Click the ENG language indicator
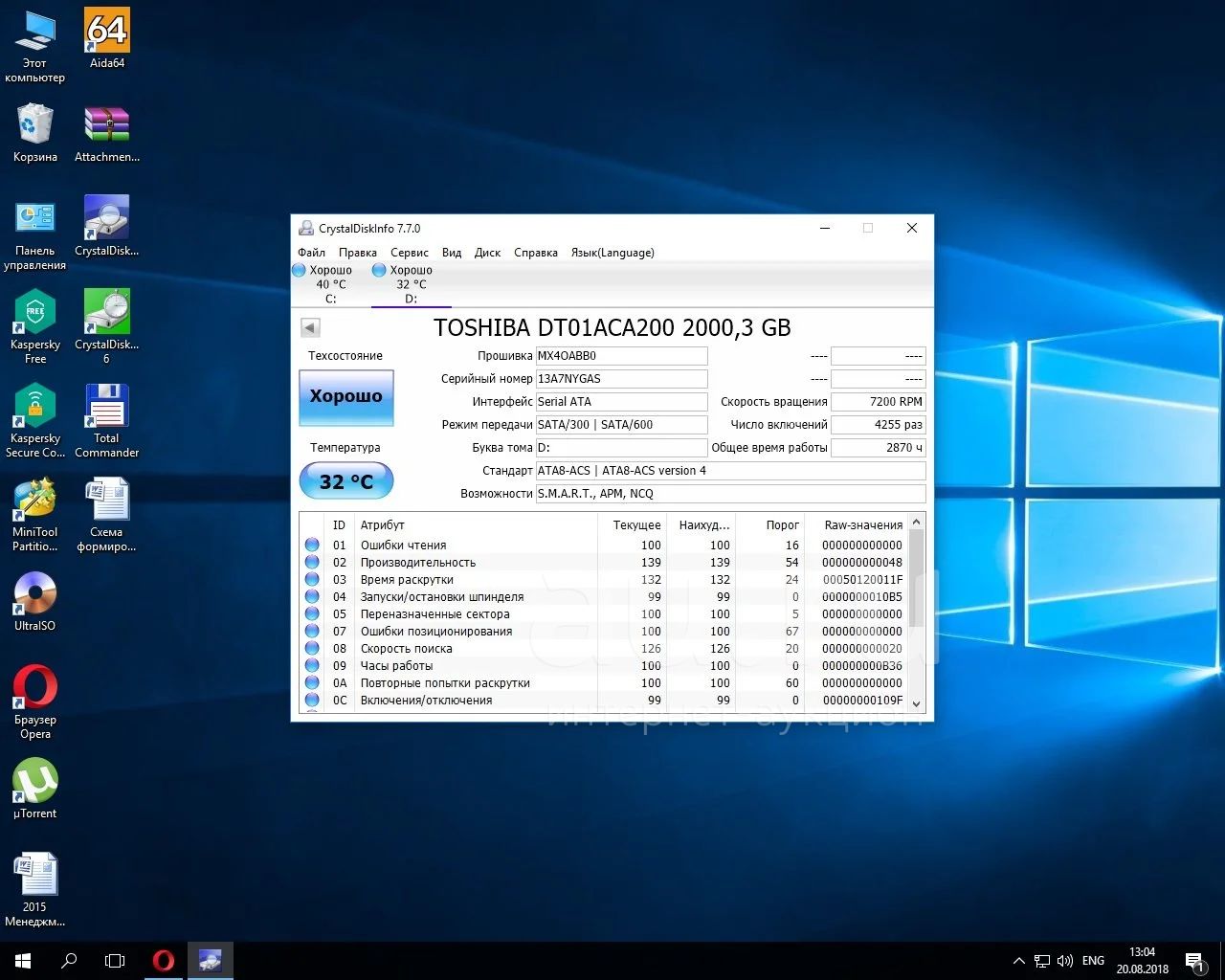Screen dimensions: 1225x980 (x=1093, y=961)
